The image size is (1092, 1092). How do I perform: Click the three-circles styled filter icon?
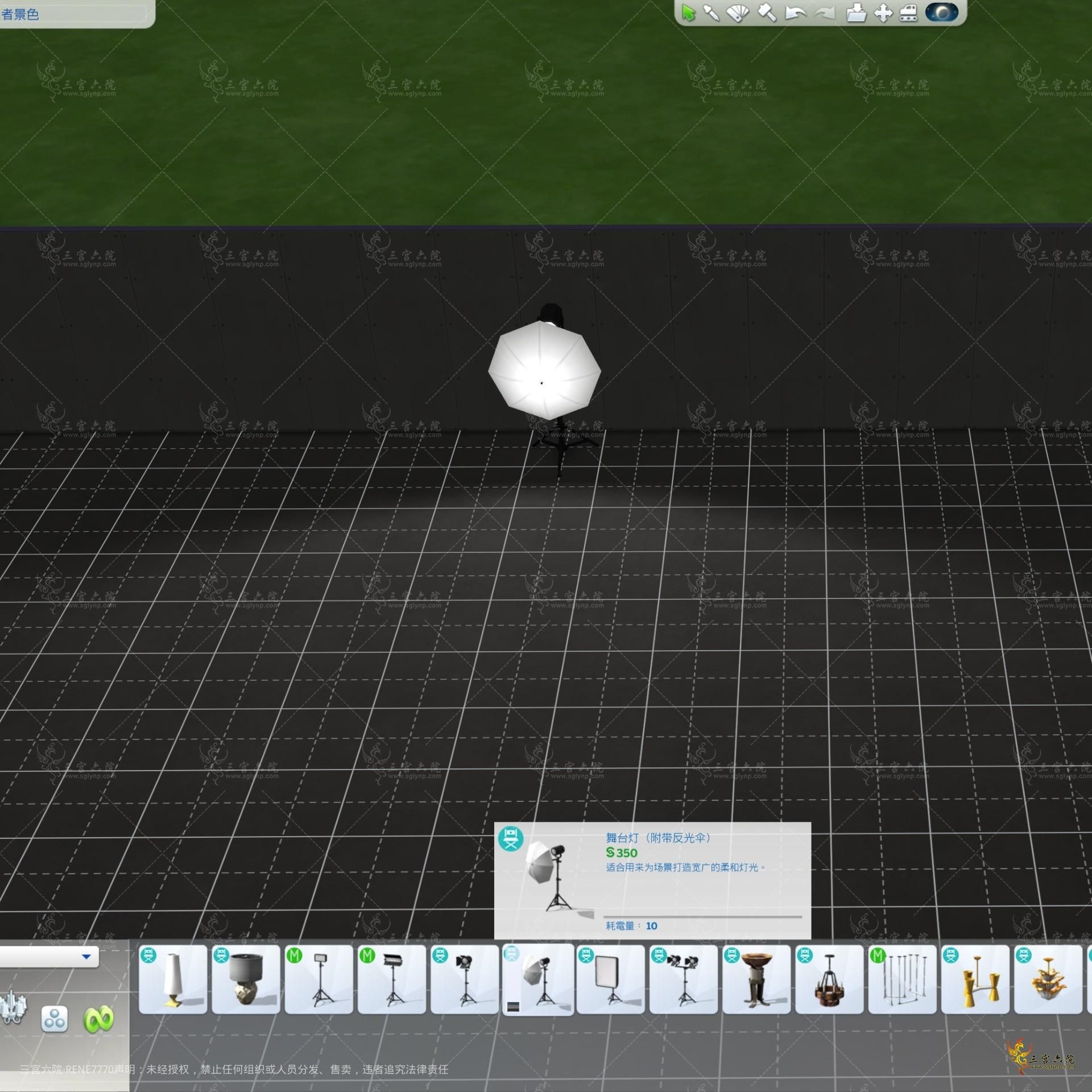[x=55, y=1019]
